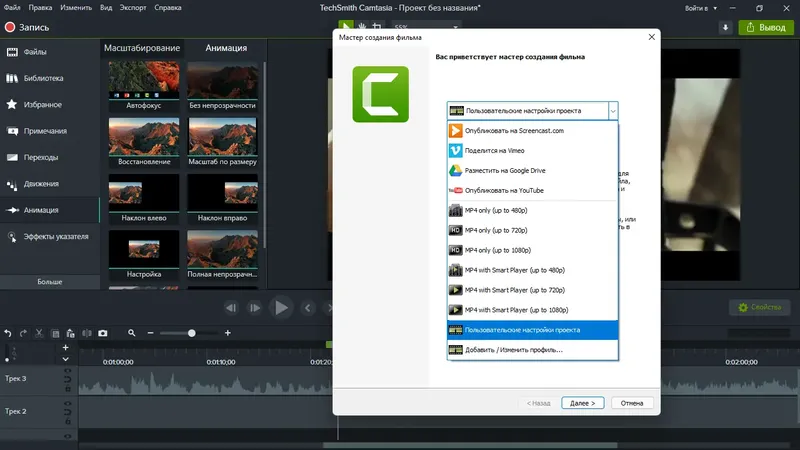Expand the track options chevron

click(65, 359)
